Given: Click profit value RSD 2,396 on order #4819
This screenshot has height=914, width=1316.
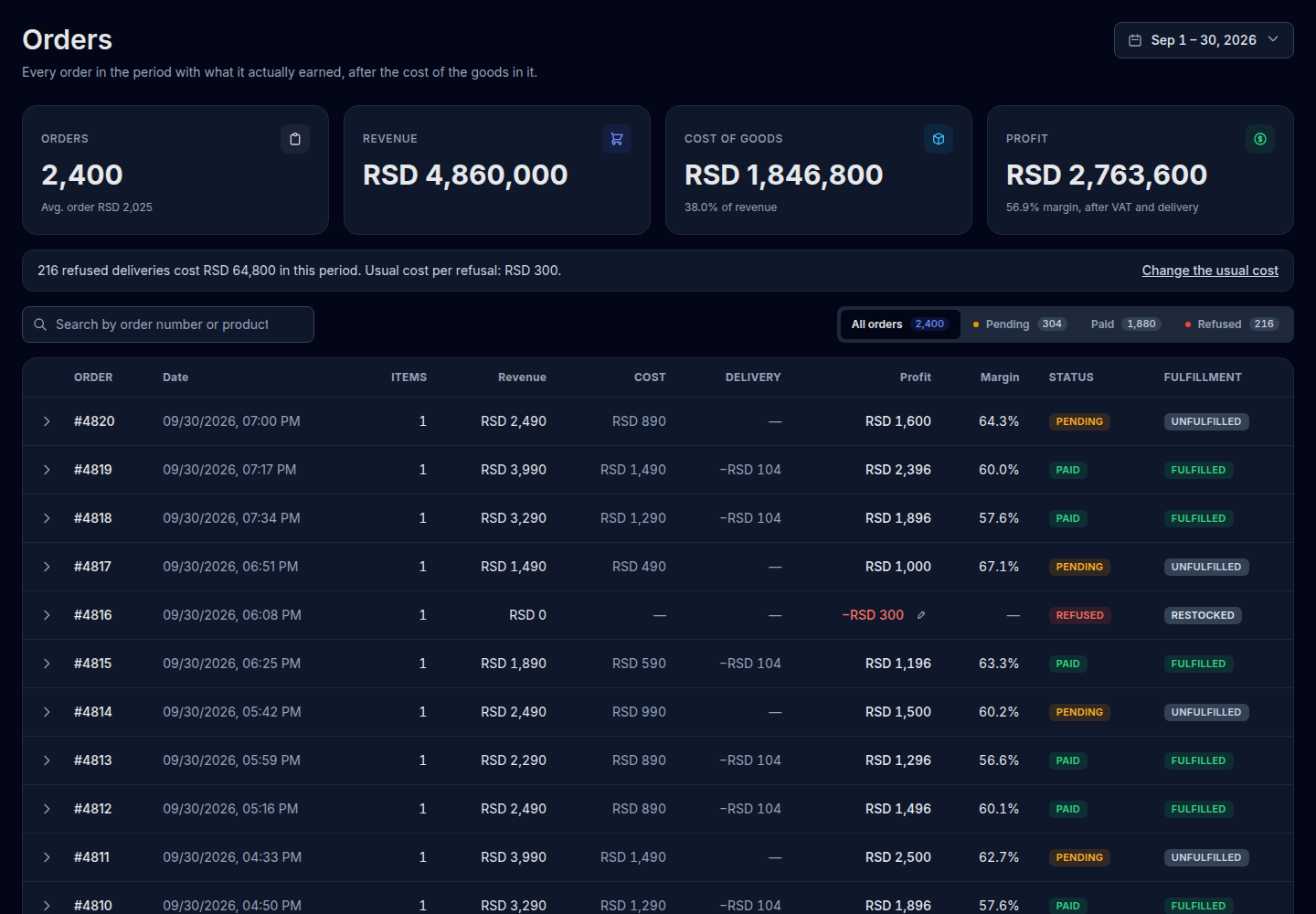Looking at the screenshot, I should coord(898,470).
